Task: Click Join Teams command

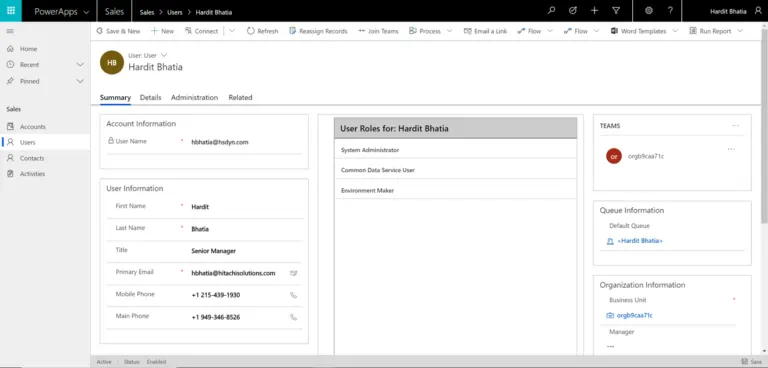Action: (x=378, y=31)
